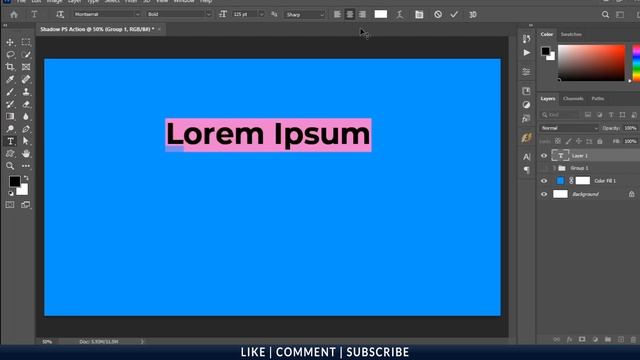Right align the text
The width and height of the screenshot is (640, 360).
[x=362, y=14]
